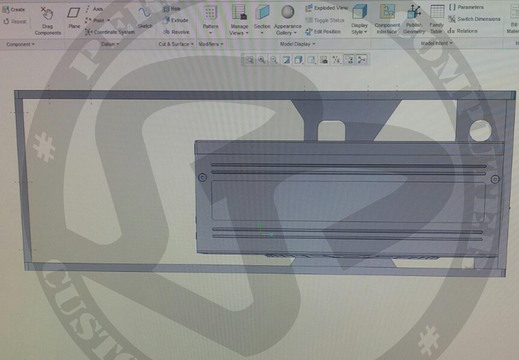This screenshot has width=519, height=360.
Task: Open Relations editor
Action: pos(462,31)
